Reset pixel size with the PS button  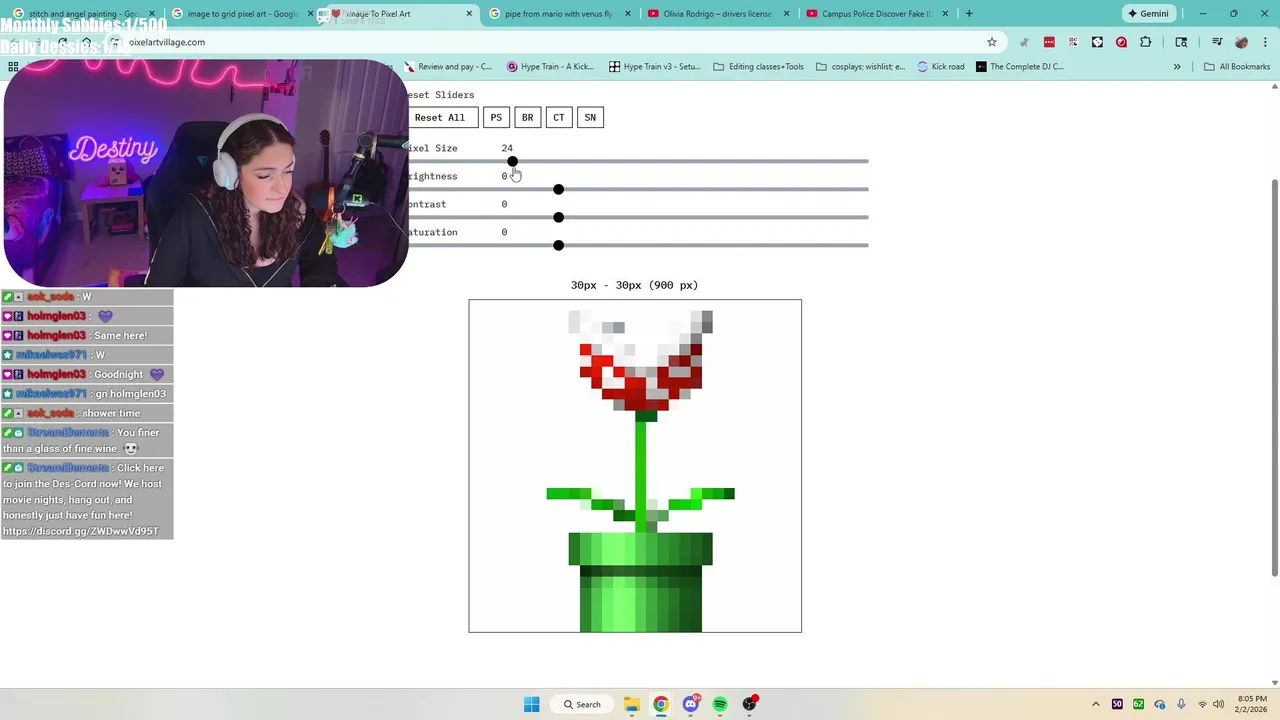(496, 118)
